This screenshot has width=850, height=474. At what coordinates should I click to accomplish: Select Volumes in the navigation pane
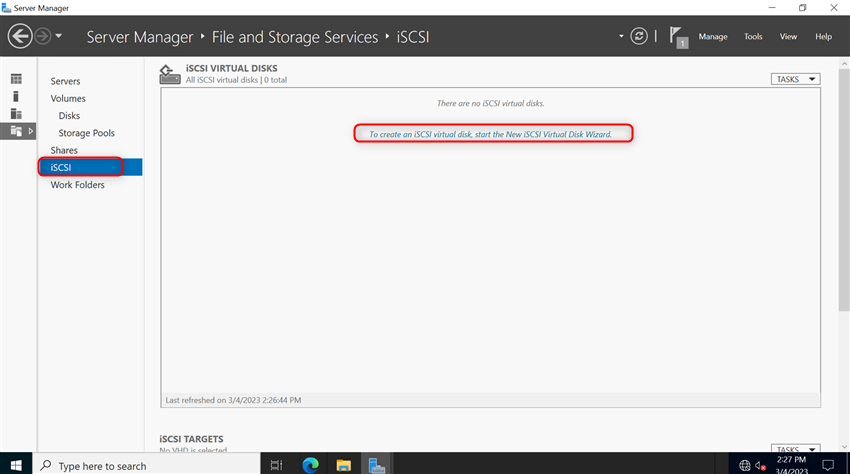pyautogui.click(x=68, y=99)
